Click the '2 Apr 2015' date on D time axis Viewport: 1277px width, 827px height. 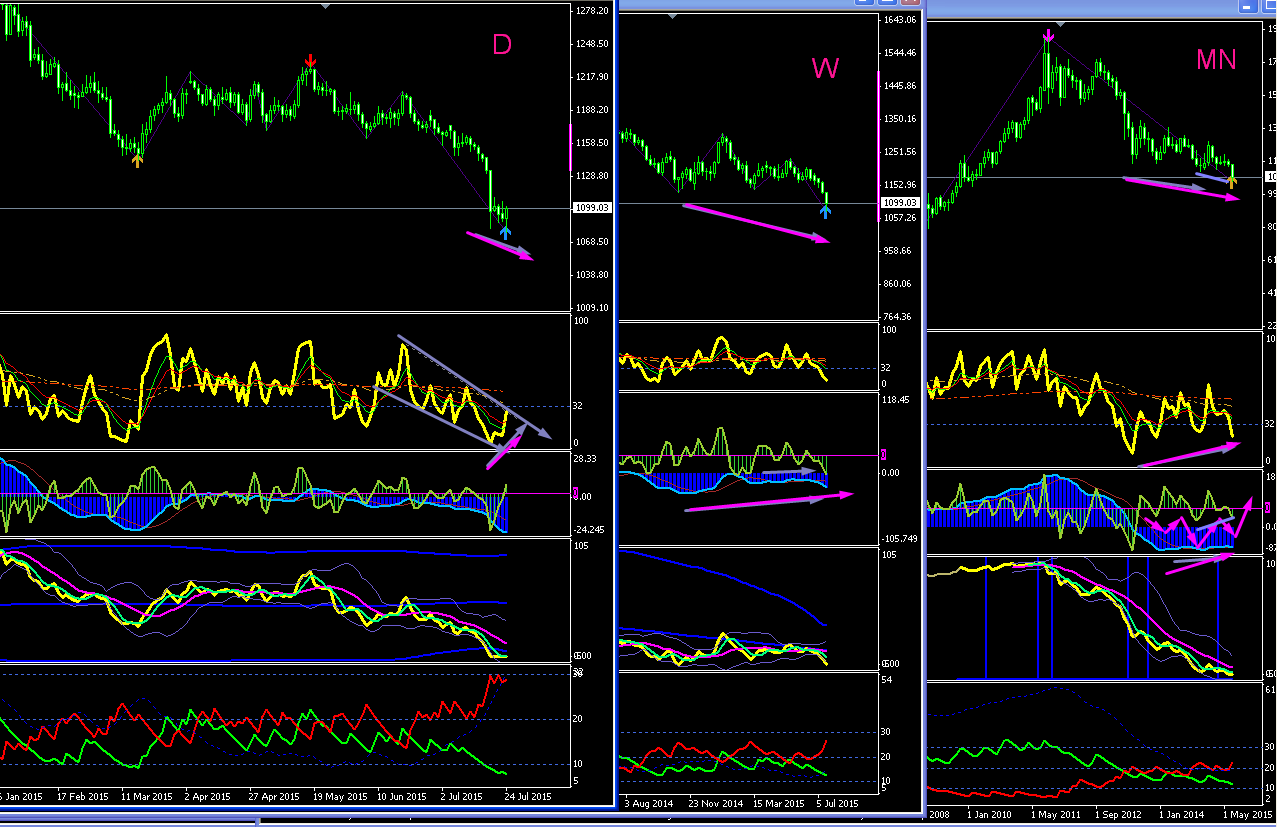[209, 797]
